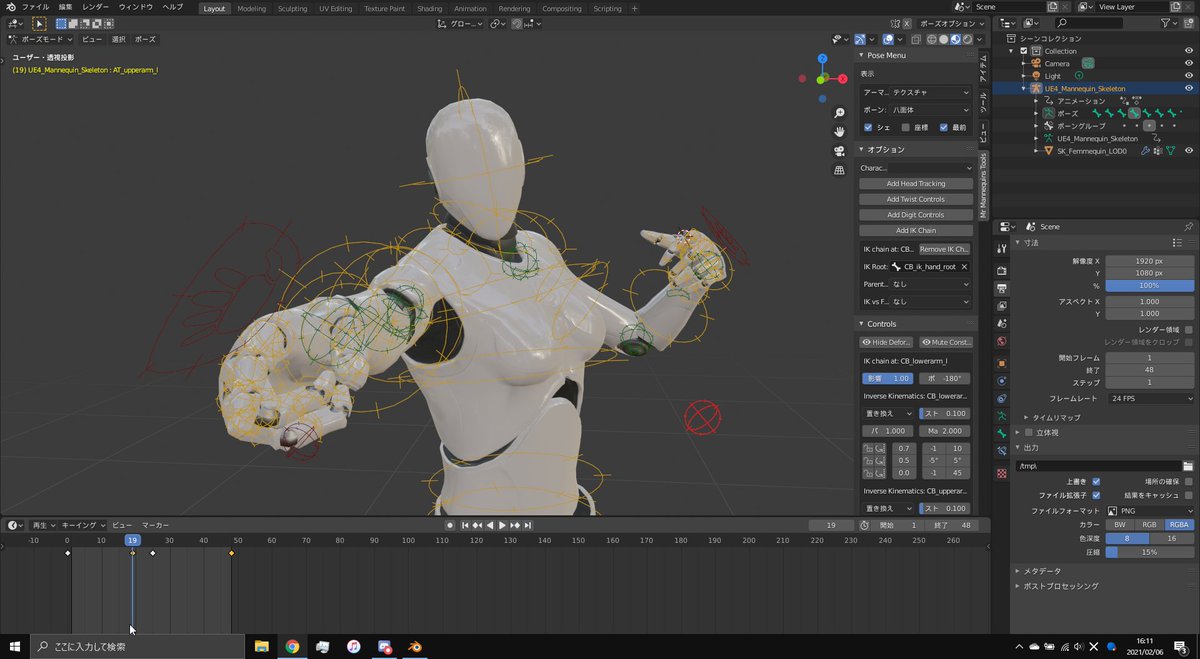Open the Tool properties wrench icon
1200x659 pixels.
pyautogui.click(x=1002, y=246)
